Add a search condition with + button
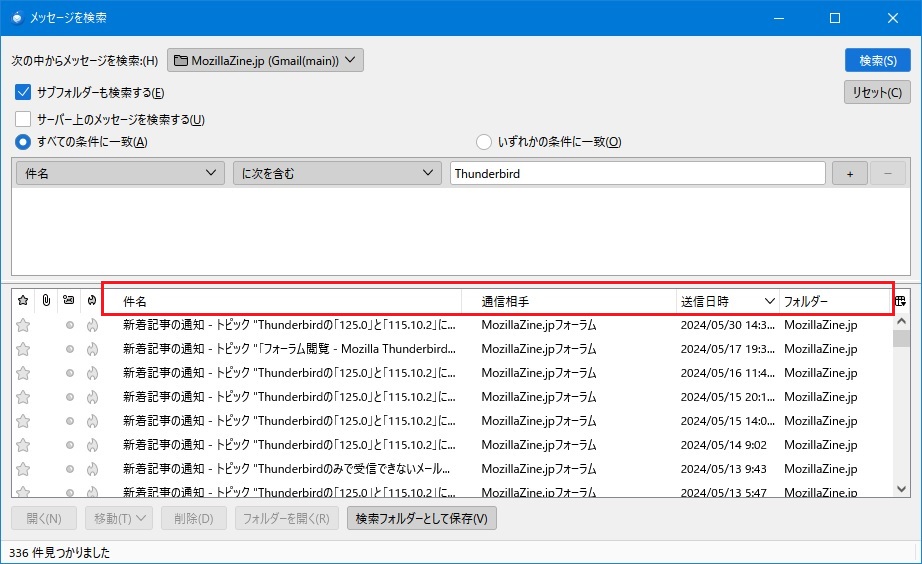Image resolution: width=922 pixels, height=564 pixels. coord(850,173)
